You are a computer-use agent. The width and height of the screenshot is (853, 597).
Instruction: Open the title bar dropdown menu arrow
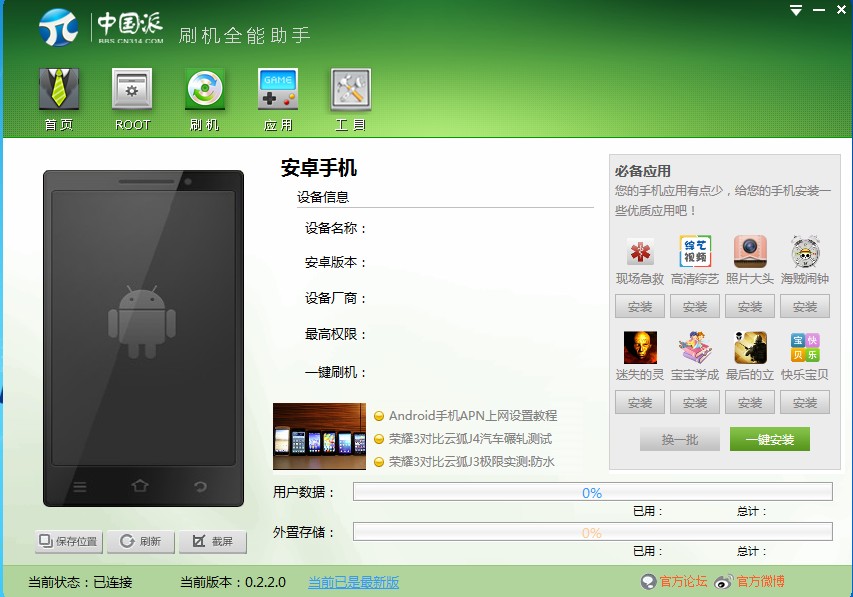(796, 10)
